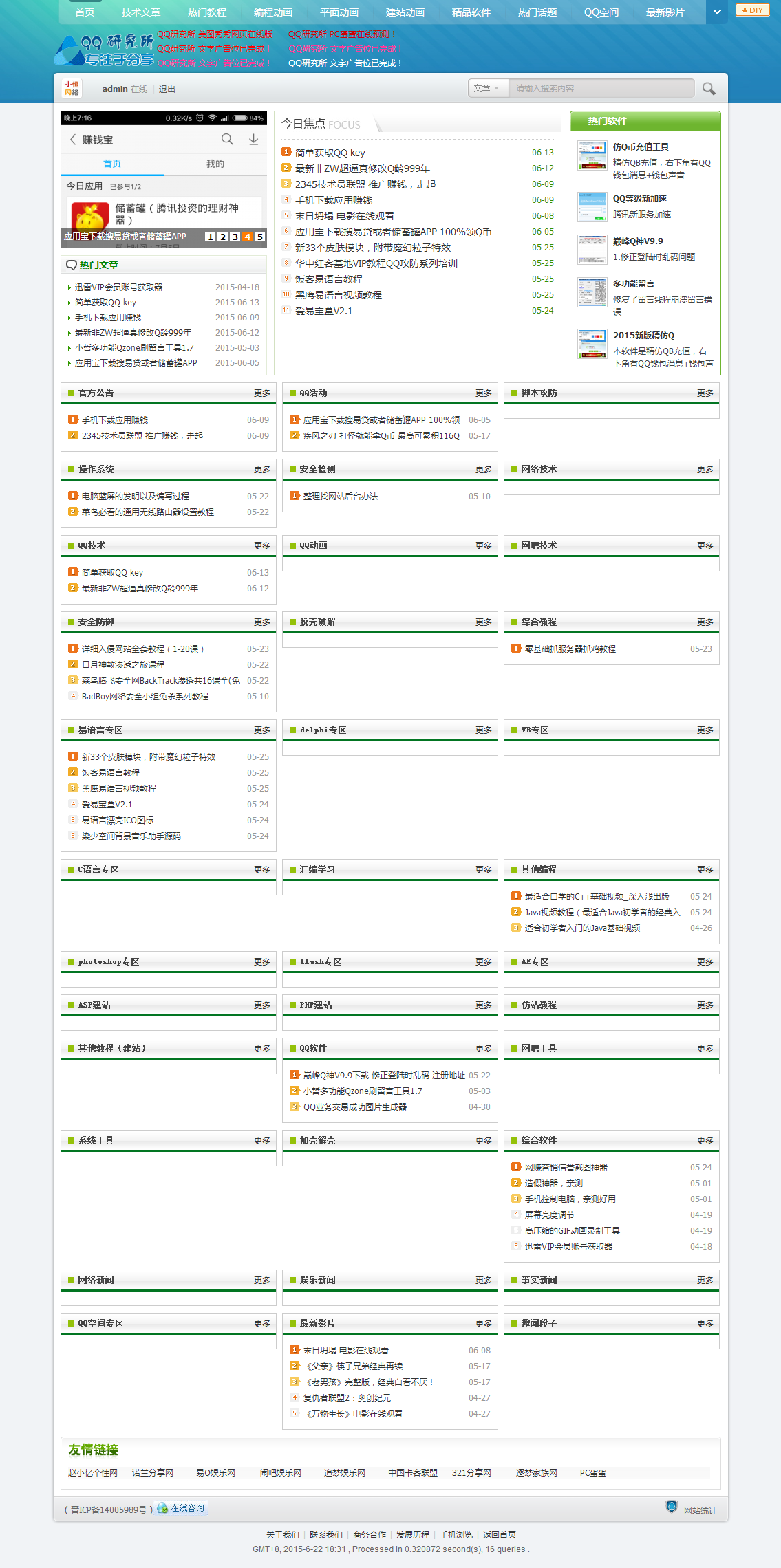Screen dimensions: 781x1568
Task: Click the QQ等级新加速 software thumbnail
Action: point(592,206)
